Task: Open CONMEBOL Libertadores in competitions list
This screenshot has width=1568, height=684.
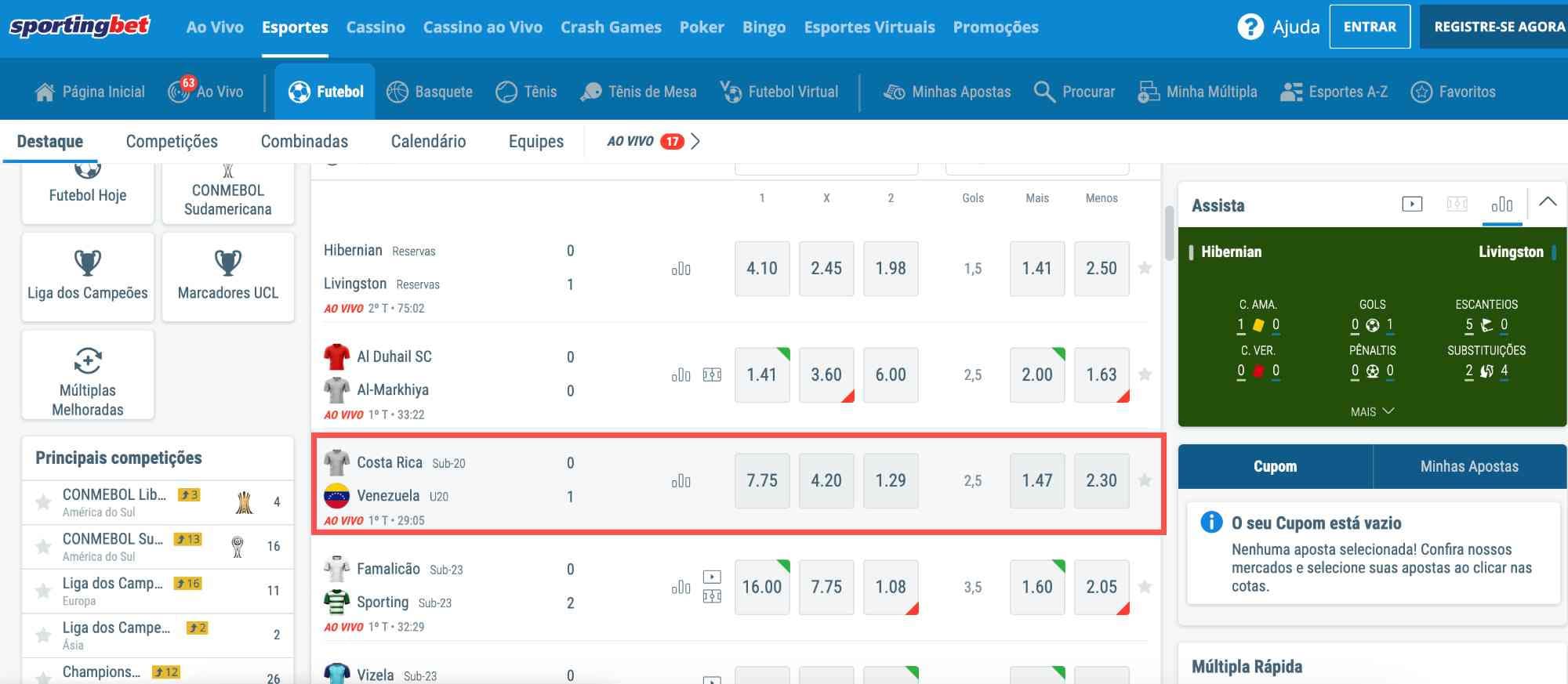Action: [x=157, y=502]
